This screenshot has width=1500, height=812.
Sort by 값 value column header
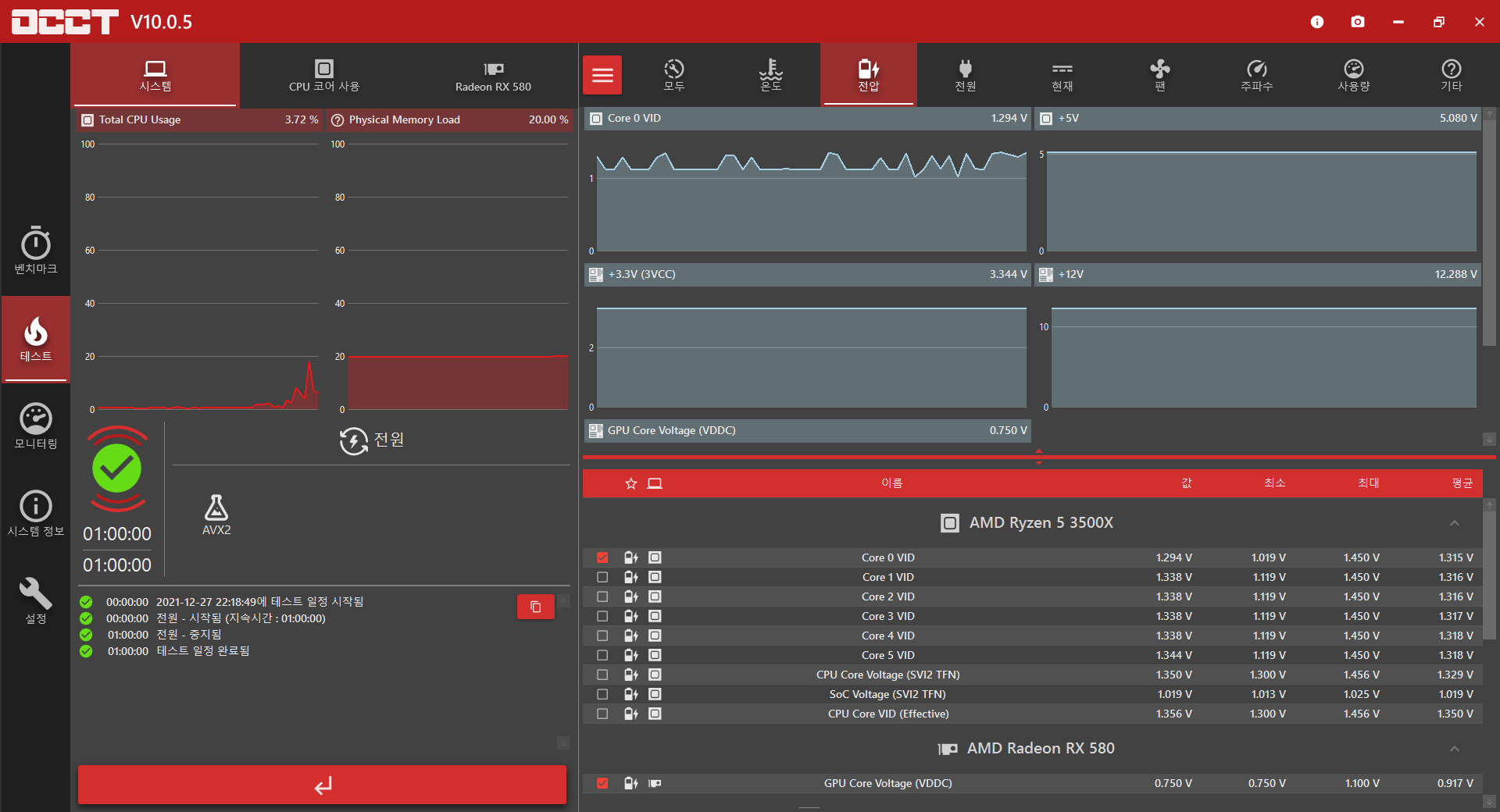1187,483
